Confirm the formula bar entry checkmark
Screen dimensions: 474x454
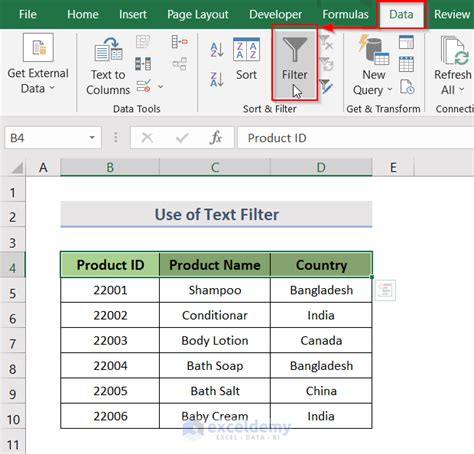pyautogui.click(x=182, y=138)
